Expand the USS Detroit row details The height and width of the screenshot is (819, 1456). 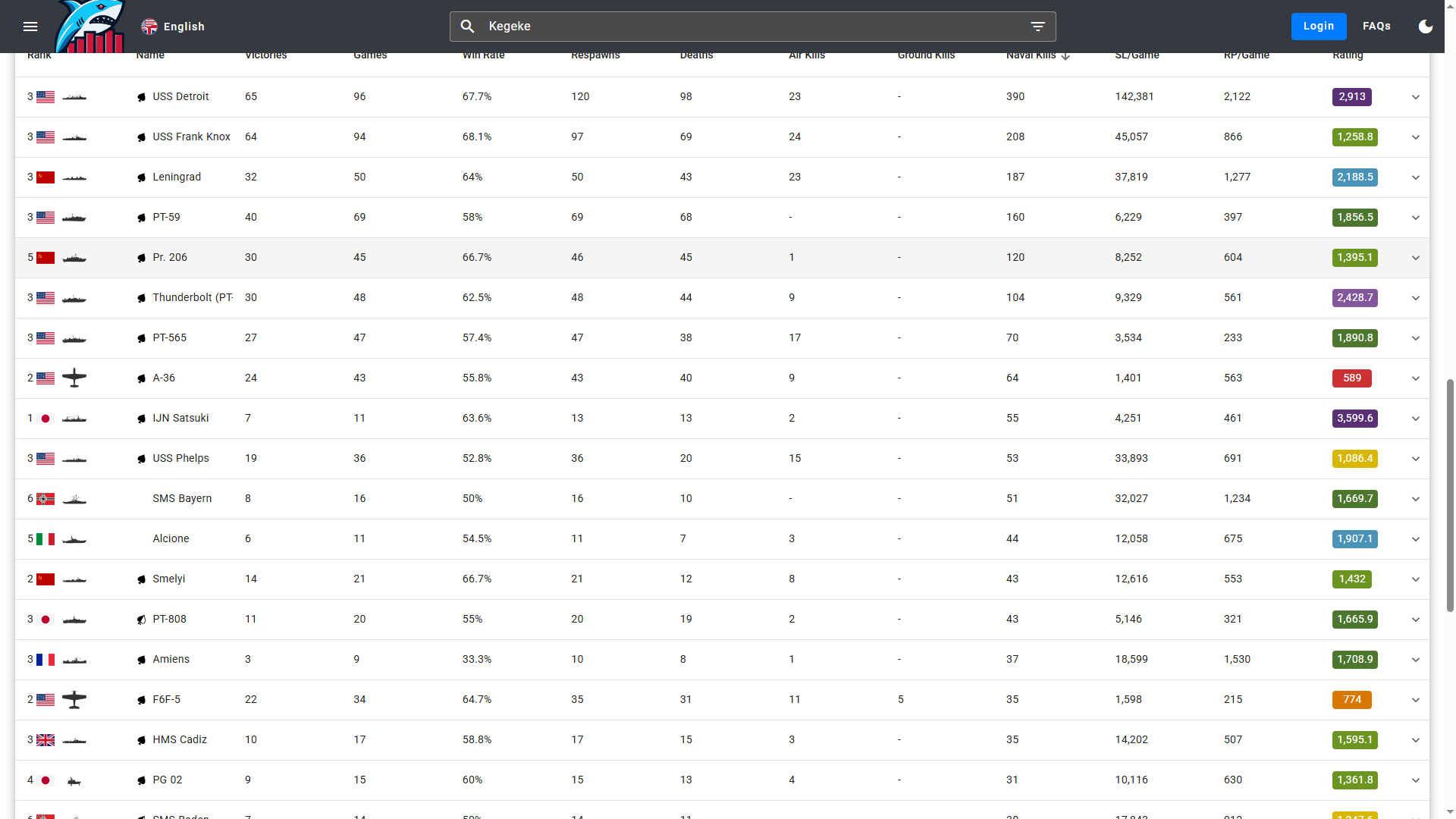tap(1415, 97)
